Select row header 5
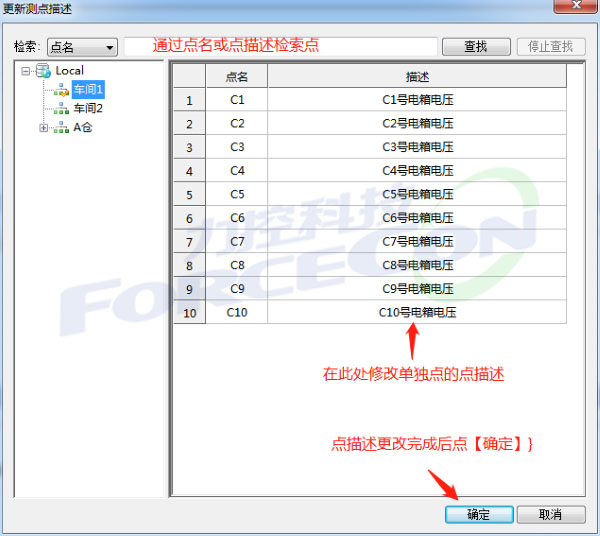This screenshot has width=600, height=536. [189, 194]
